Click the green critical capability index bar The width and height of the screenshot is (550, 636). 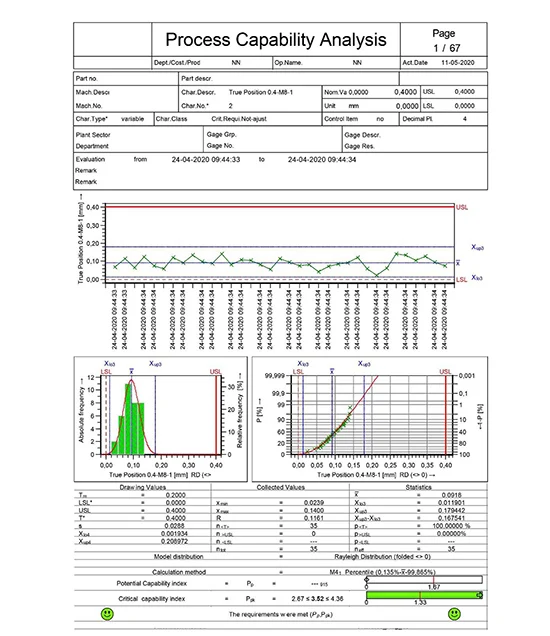pos(424,595)
